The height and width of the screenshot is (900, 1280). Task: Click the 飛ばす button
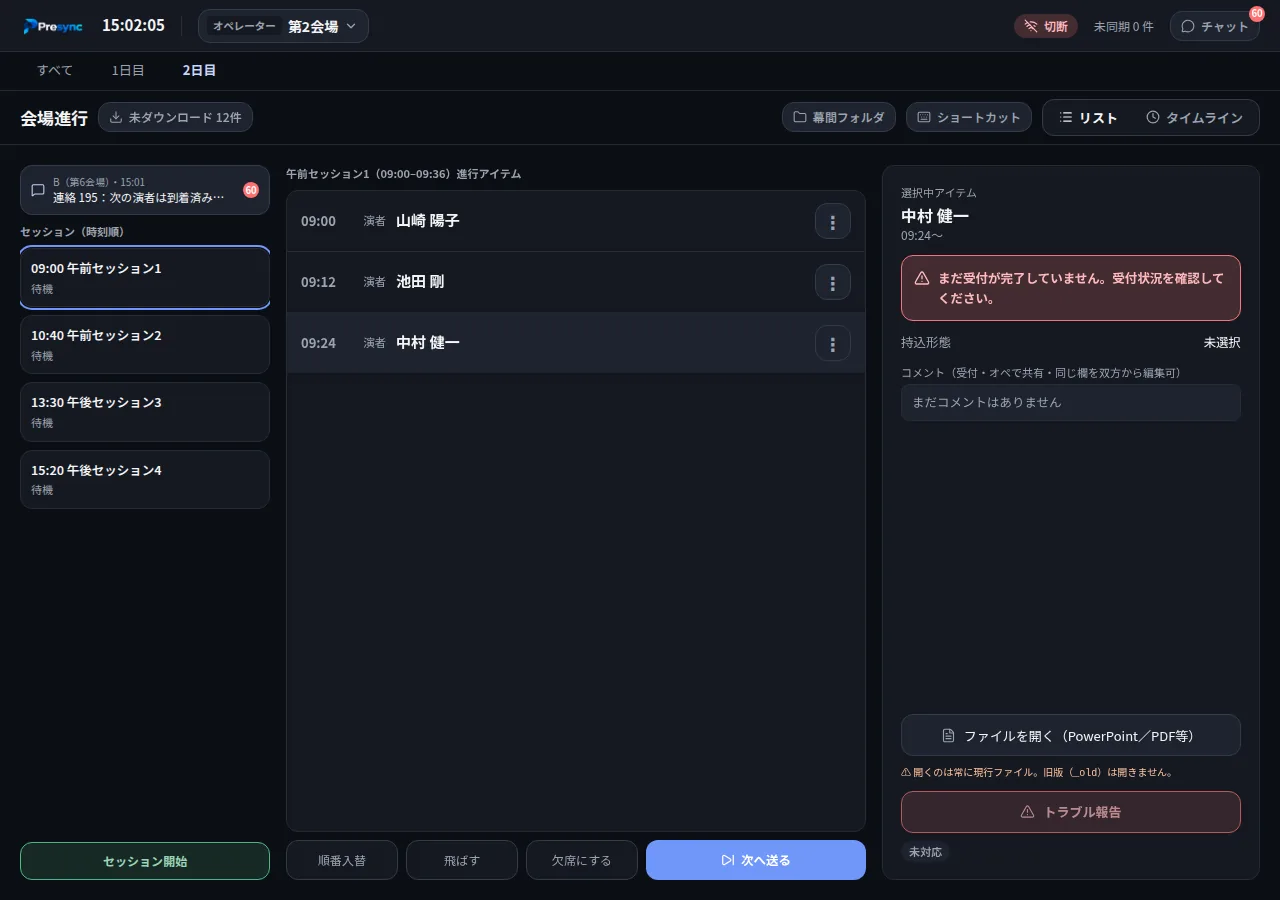[462, 860]
